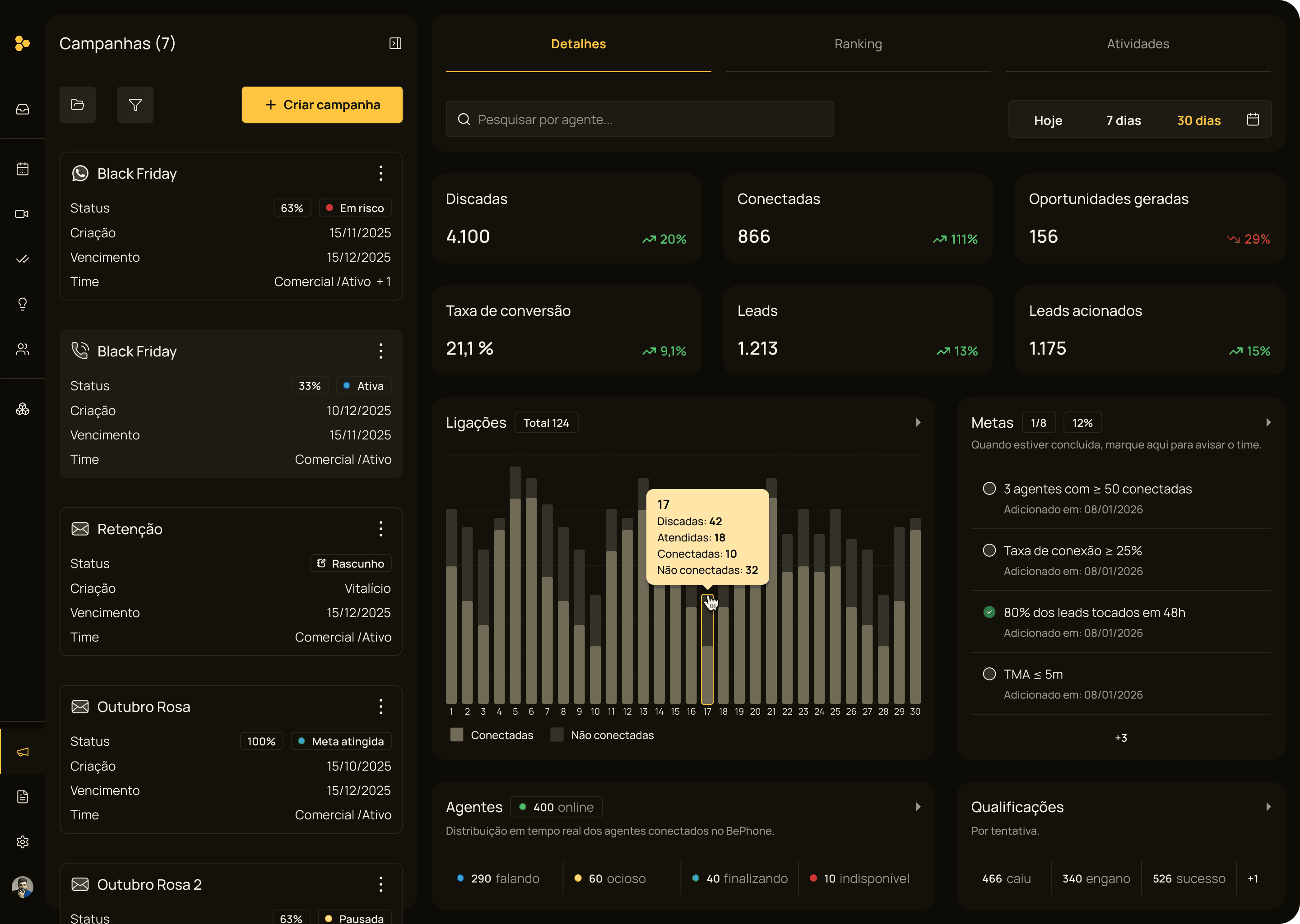Click the Conectadas legend color swatch
The image size is (1300, 924).
(x=456, y=735)
